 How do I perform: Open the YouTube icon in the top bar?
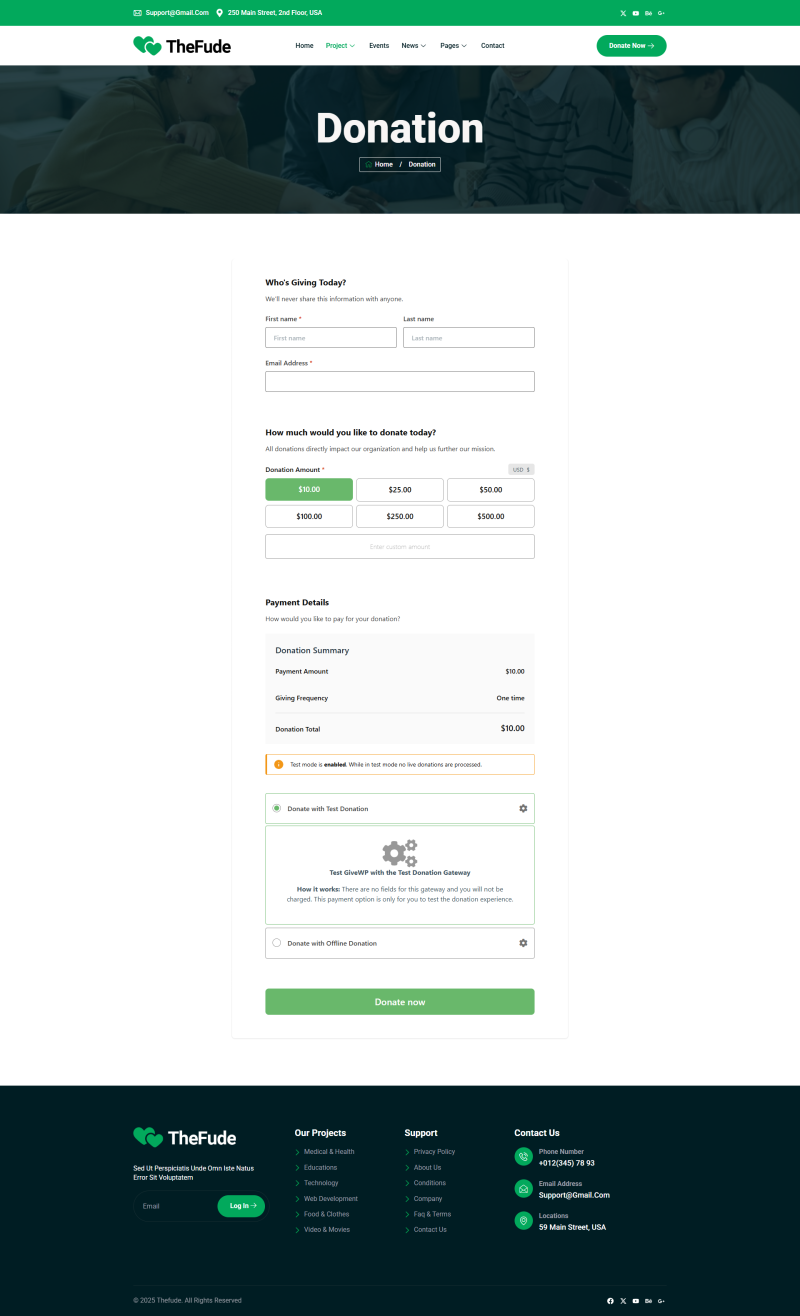[636, 13]
